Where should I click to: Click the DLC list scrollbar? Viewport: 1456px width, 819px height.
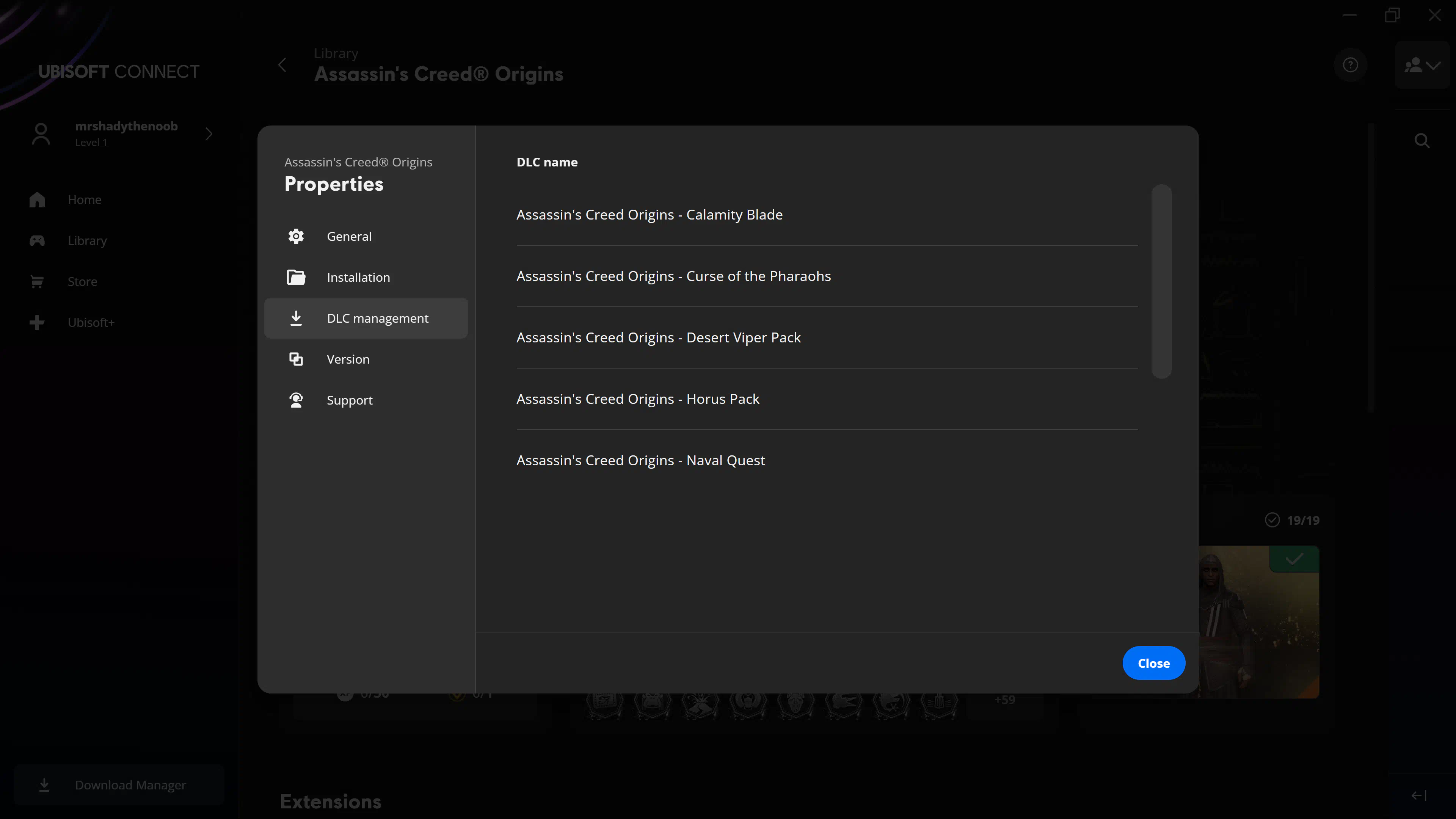(1161, 281)
